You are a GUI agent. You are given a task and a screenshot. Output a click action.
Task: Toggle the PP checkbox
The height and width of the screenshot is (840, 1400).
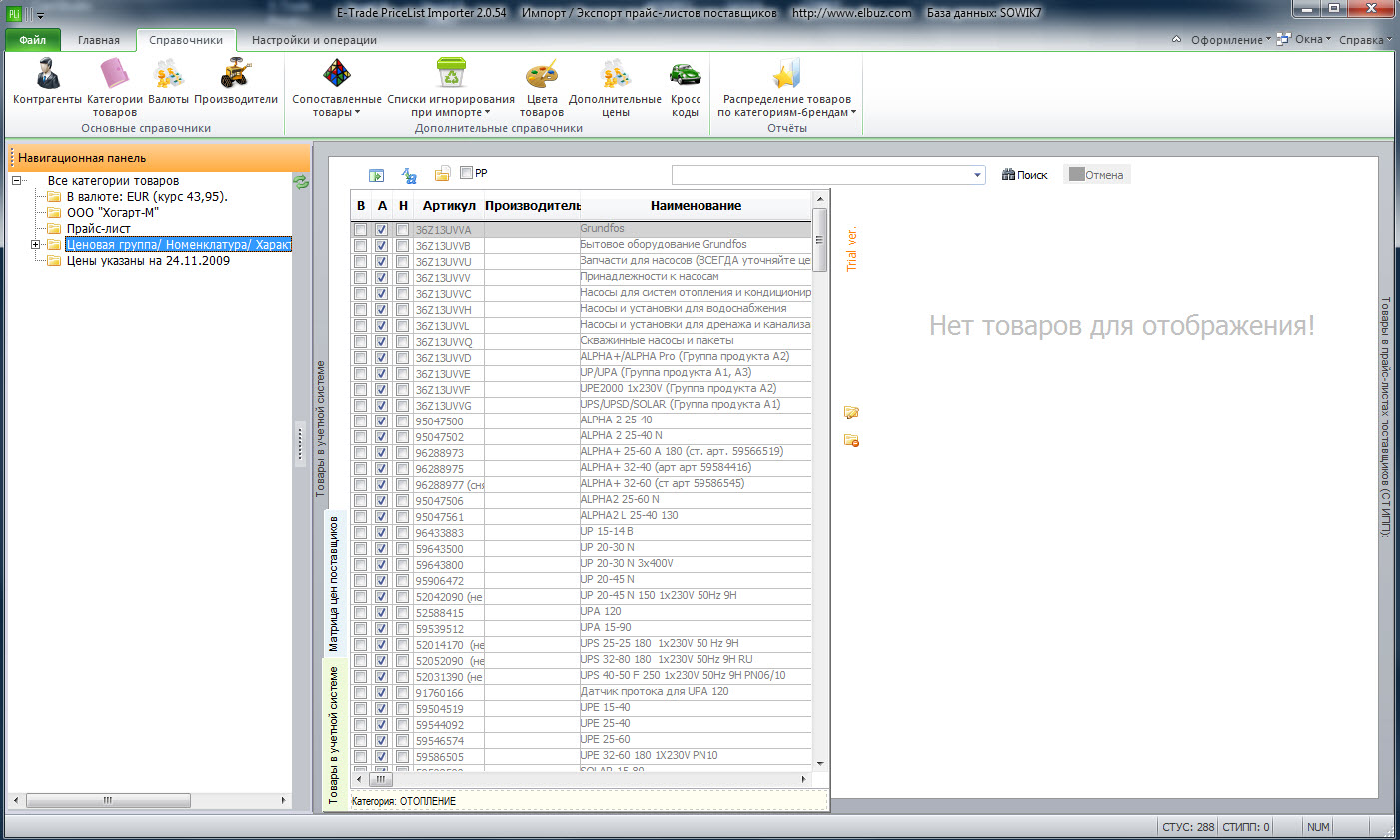coord(466,173)
